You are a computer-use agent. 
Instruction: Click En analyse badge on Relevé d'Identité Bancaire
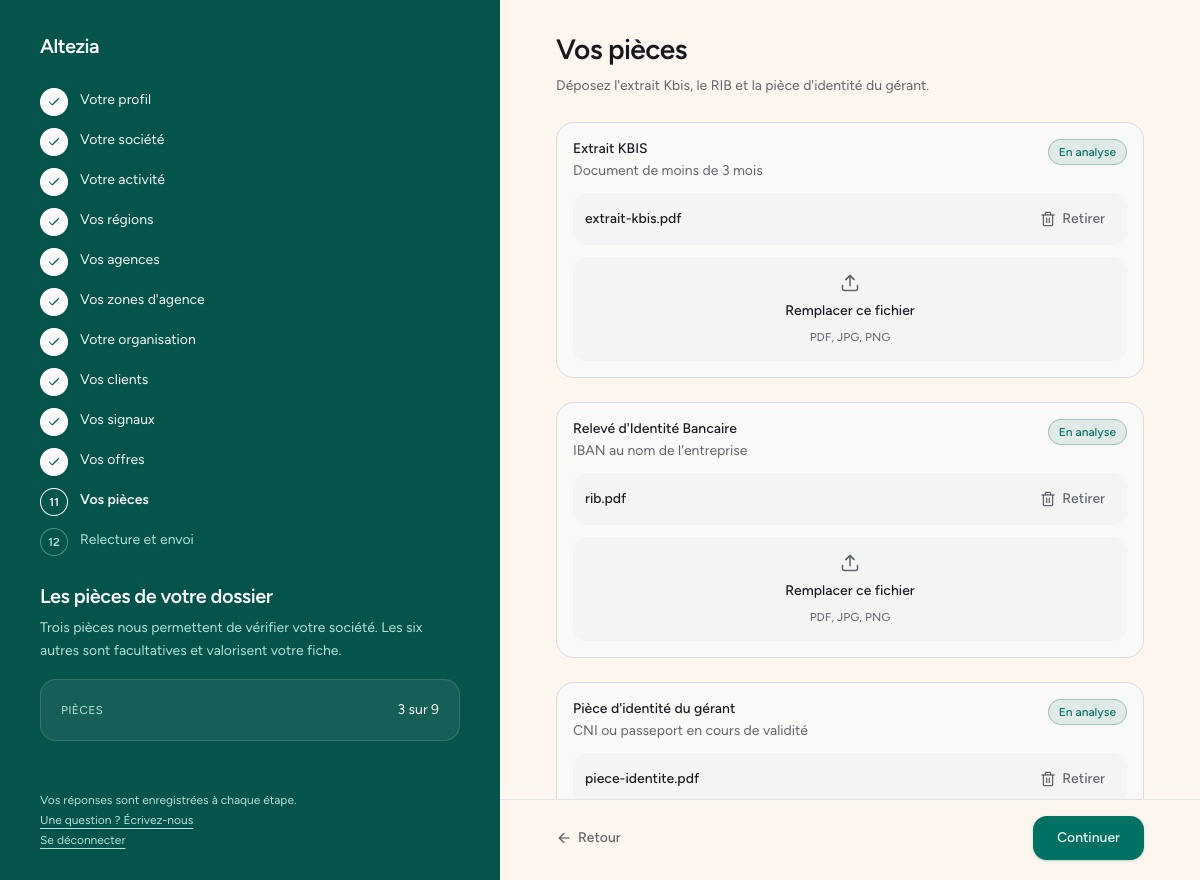pos(1087,432)
